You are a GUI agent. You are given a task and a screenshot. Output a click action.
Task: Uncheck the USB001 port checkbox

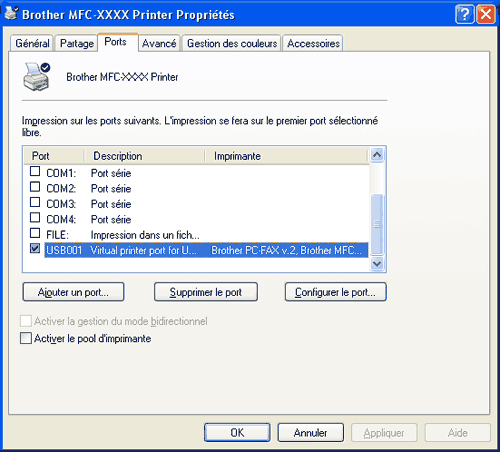tap(35, 248)
